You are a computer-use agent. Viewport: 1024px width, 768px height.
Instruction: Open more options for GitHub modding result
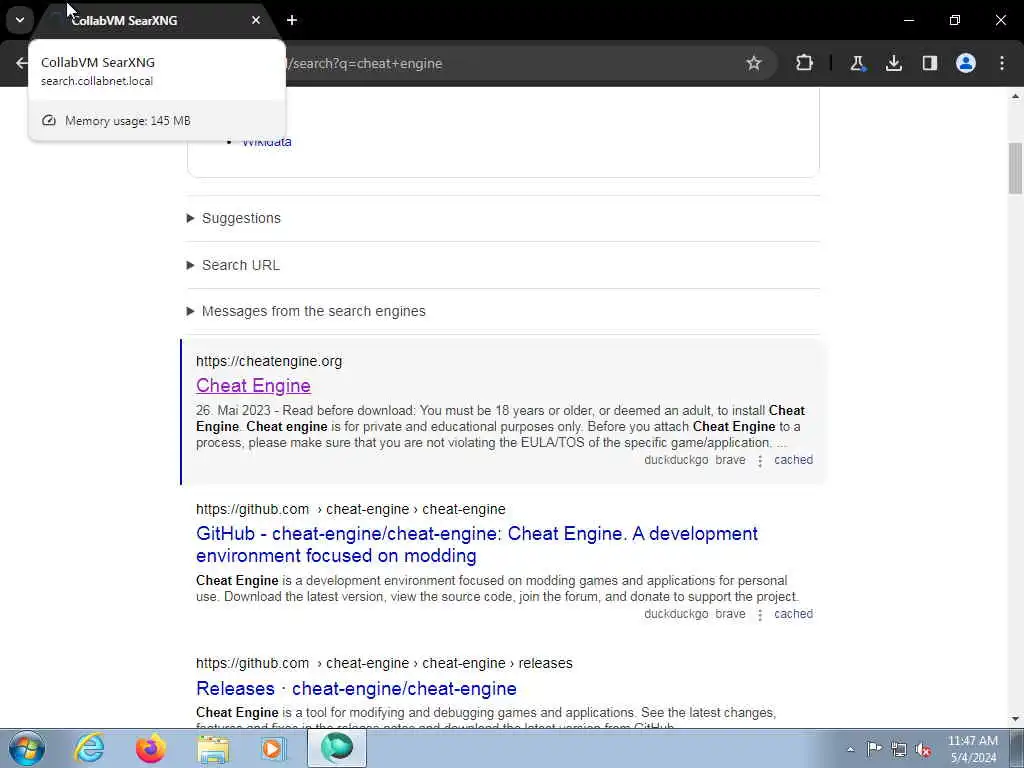pyautogui.click(x=760, y=615)
